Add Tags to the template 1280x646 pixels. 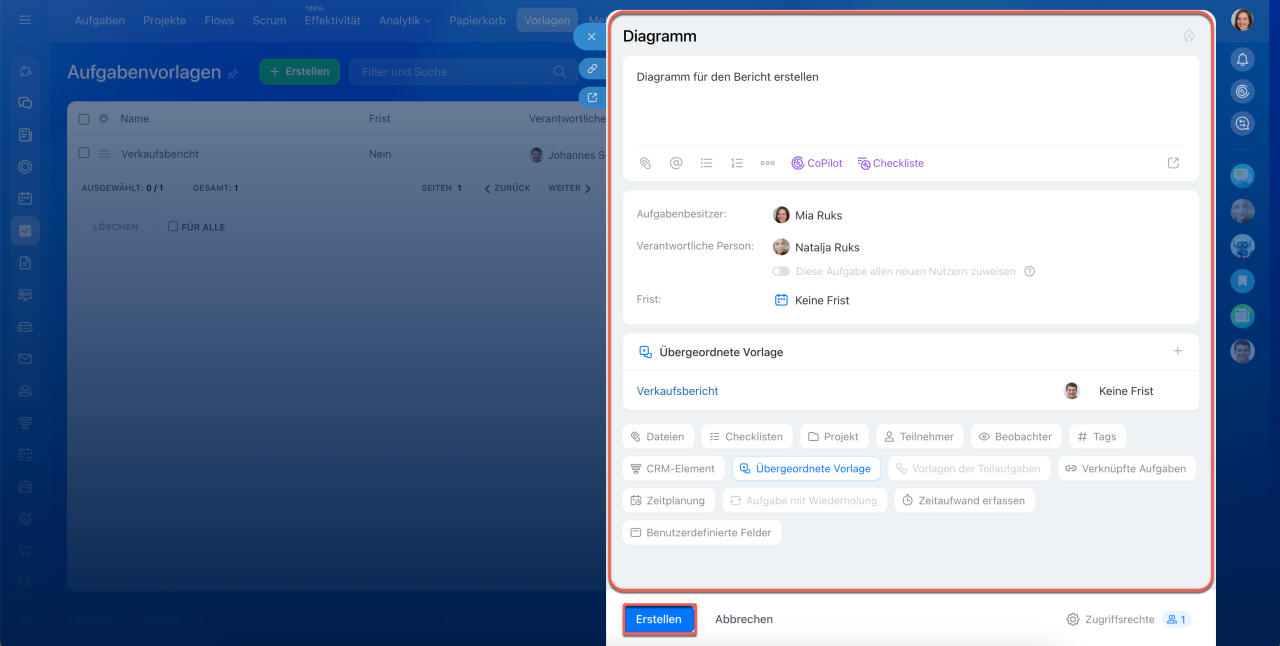[1097, 437]
